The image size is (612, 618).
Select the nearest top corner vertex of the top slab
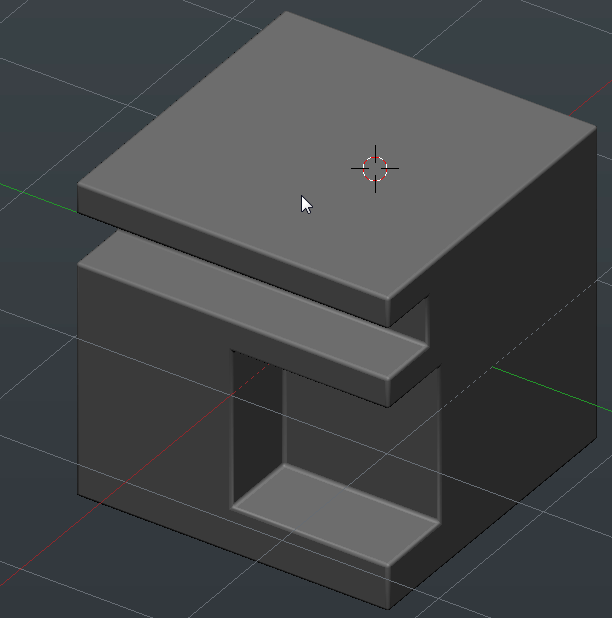point(388,298)
